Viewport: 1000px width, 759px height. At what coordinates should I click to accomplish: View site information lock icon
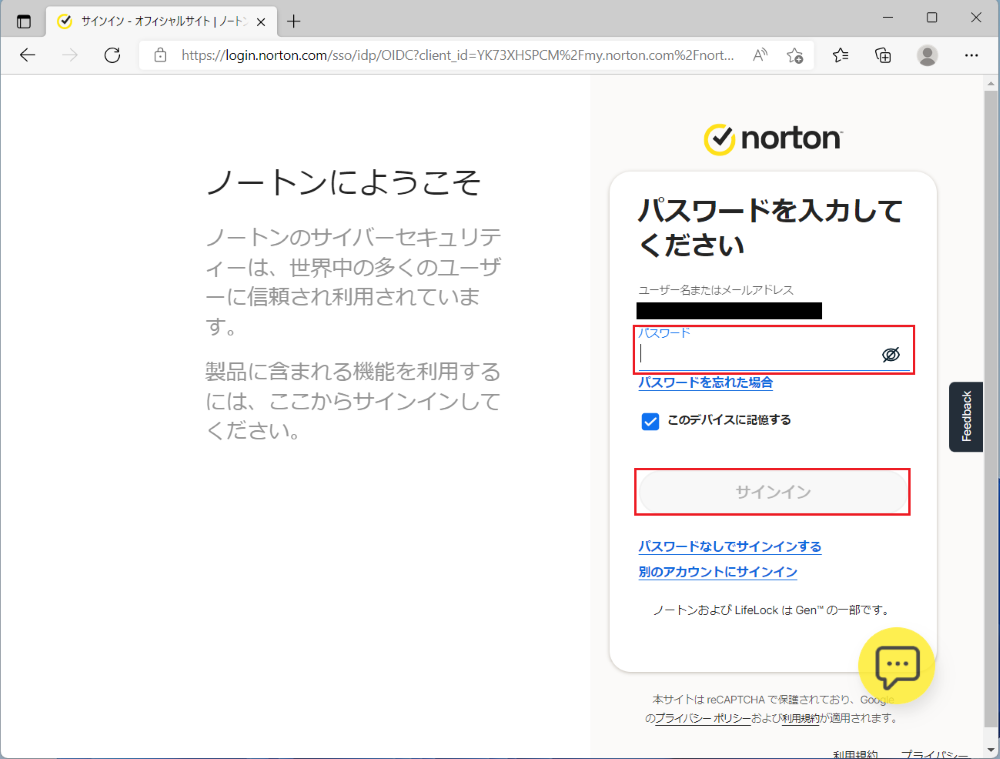point(160,55)
